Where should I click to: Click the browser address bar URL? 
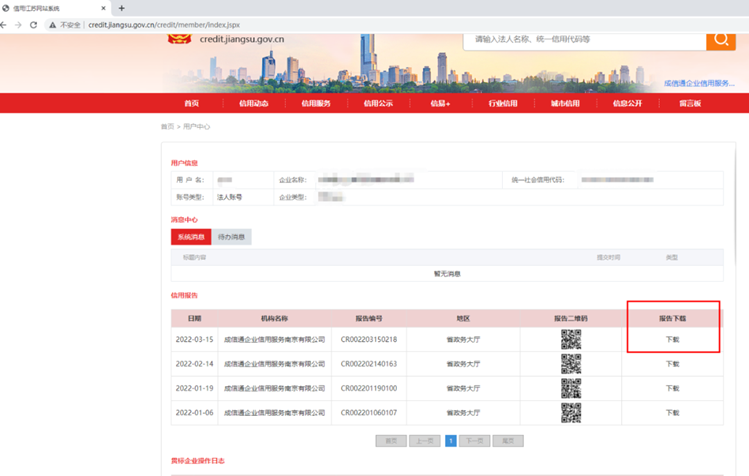tap(164, 25)
